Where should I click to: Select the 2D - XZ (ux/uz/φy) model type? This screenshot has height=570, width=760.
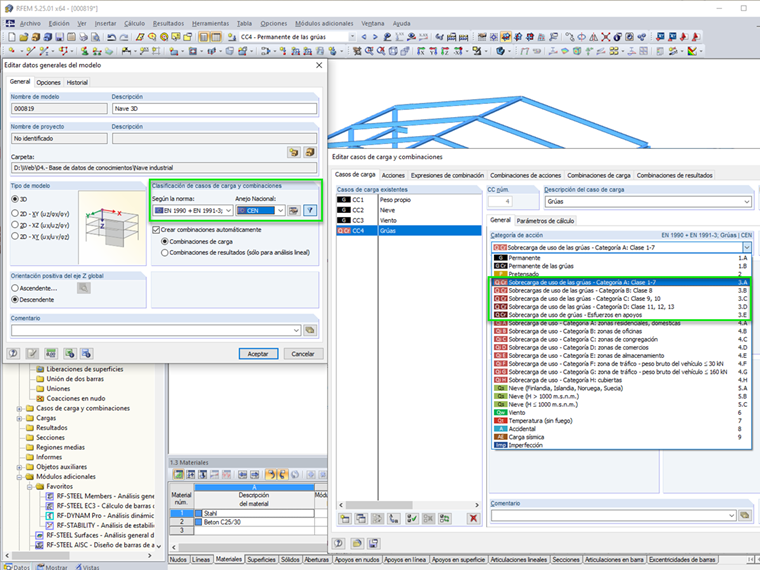pos(15,225)
